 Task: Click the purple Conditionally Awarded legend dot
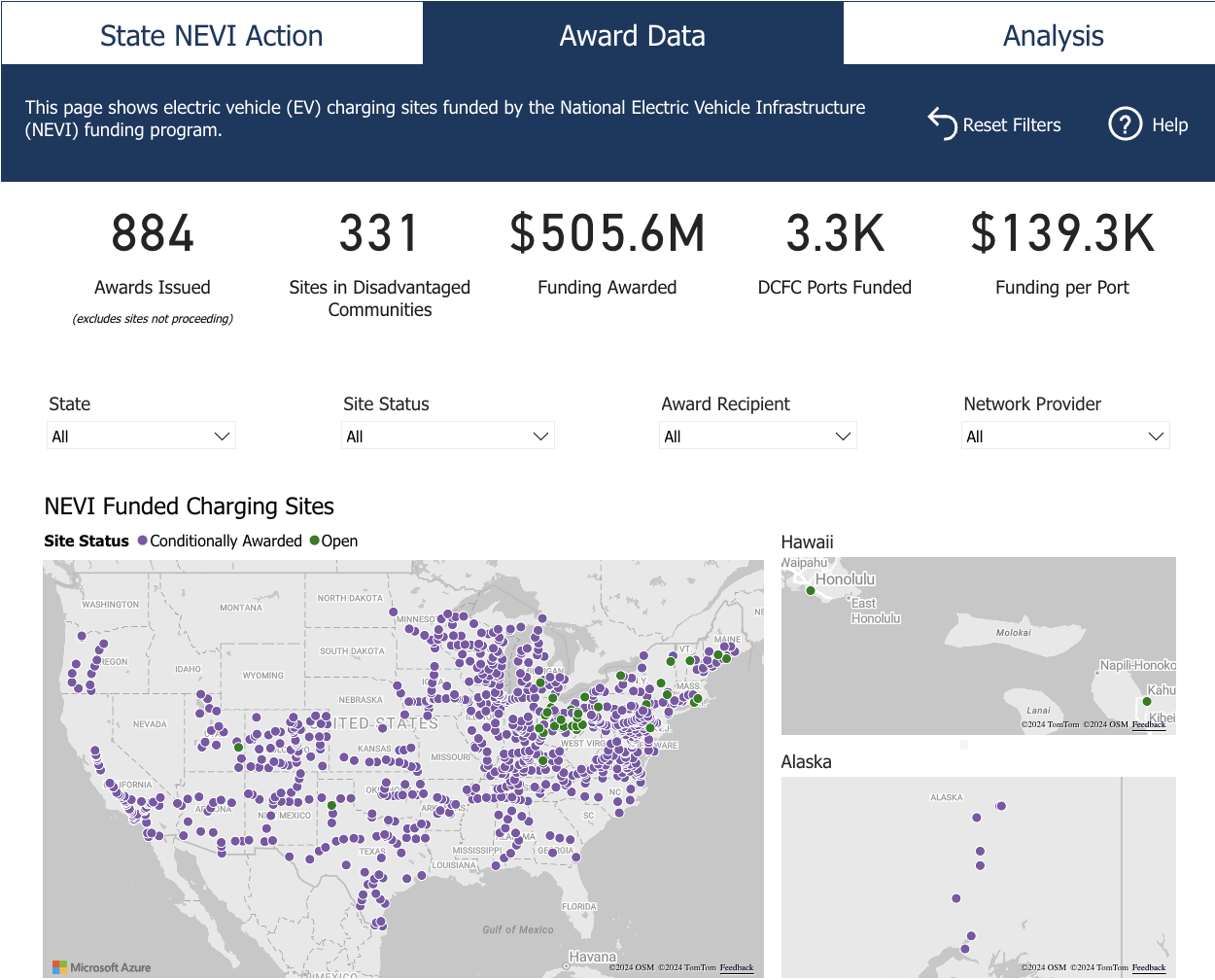coord(143,541)
